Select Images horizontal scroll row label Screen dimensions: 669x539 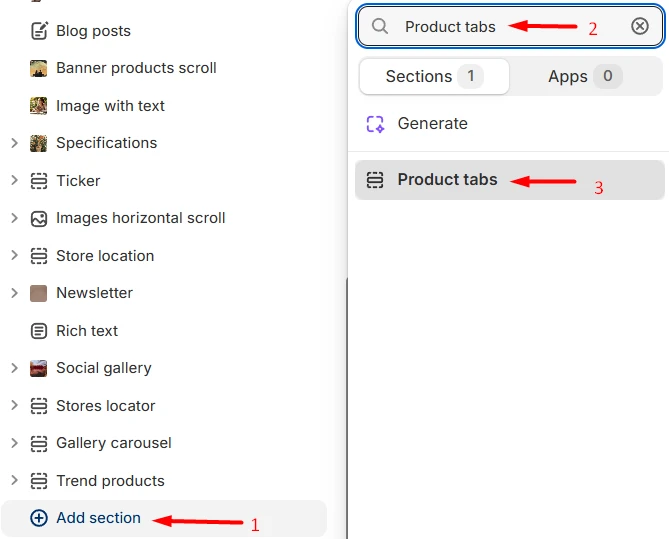(x=141, y=219)
